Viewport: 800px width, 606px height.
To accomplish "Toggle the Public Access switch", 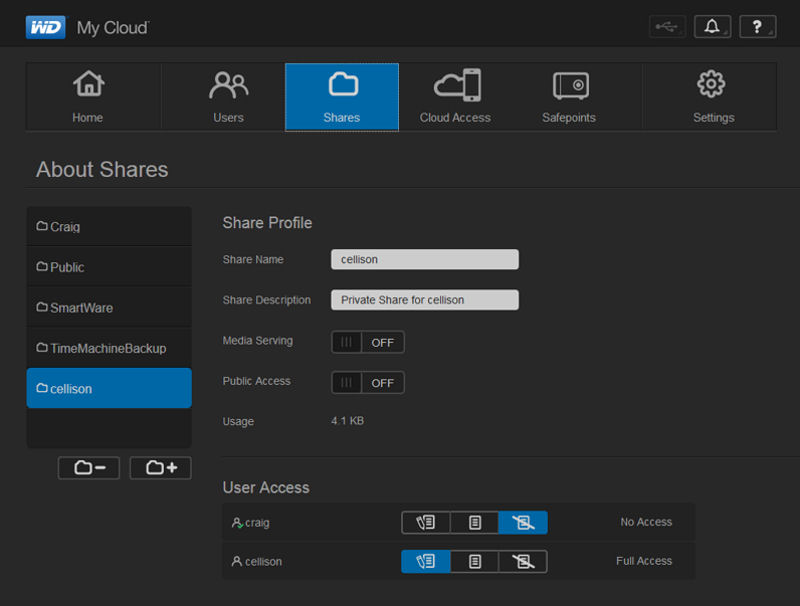I will click(368, 383).
